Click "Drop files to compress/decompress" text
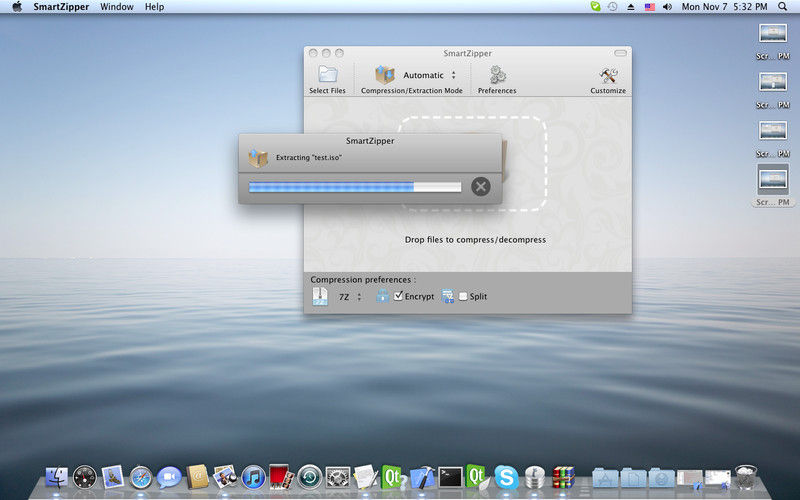This screenshot has height=500, width=800. point(475,239)
